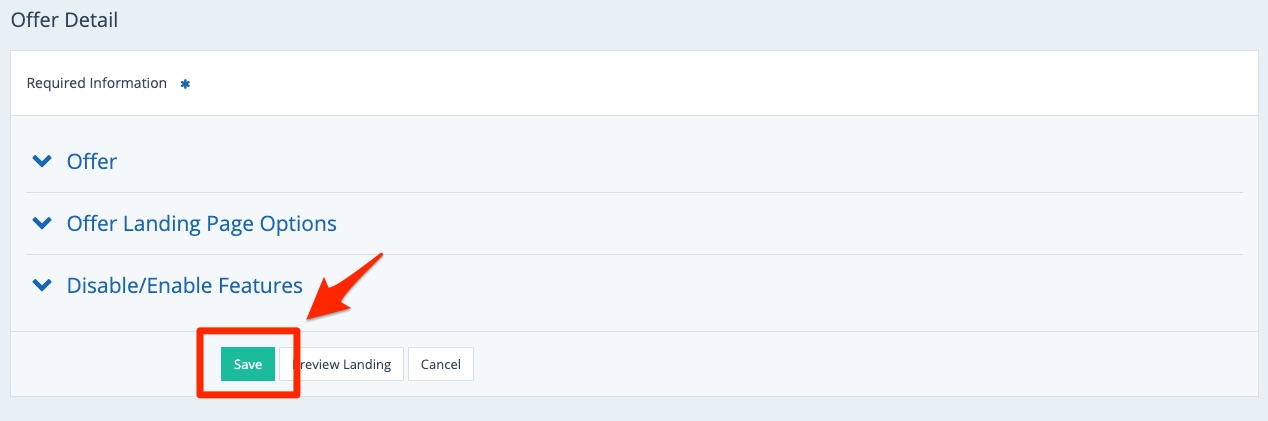Click the divider line below the Offer row
The width and height of the screenshot is (1268, 421).
pyautogui.click(x=634, y=192)
